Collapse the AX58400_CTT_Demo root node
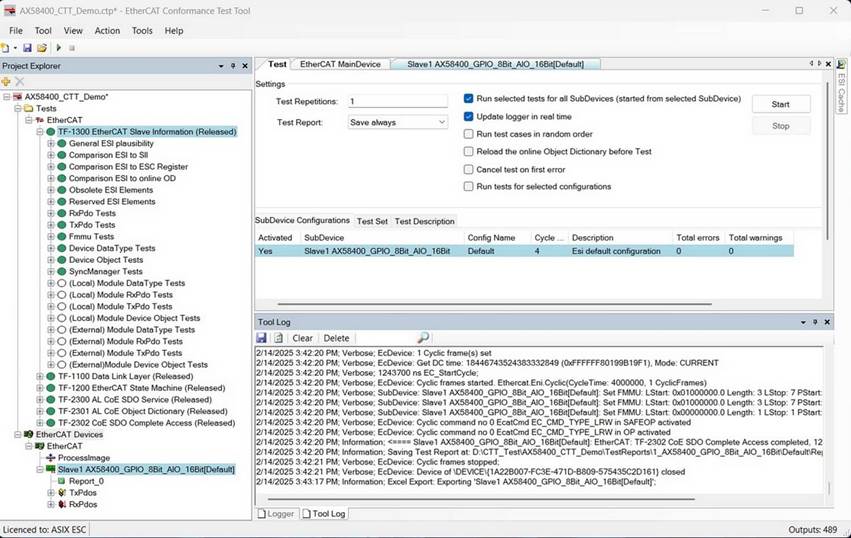851x538 pixels. 7,97
